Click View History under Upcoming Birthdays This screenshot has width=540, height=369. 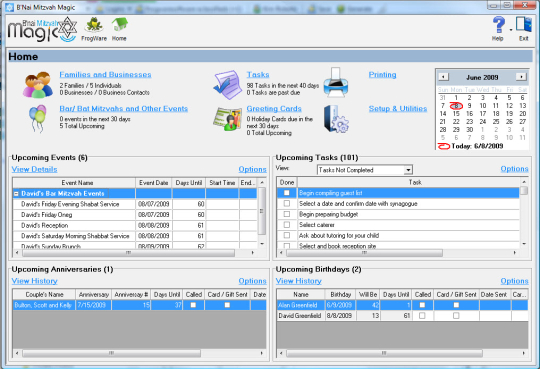point(299,281)
